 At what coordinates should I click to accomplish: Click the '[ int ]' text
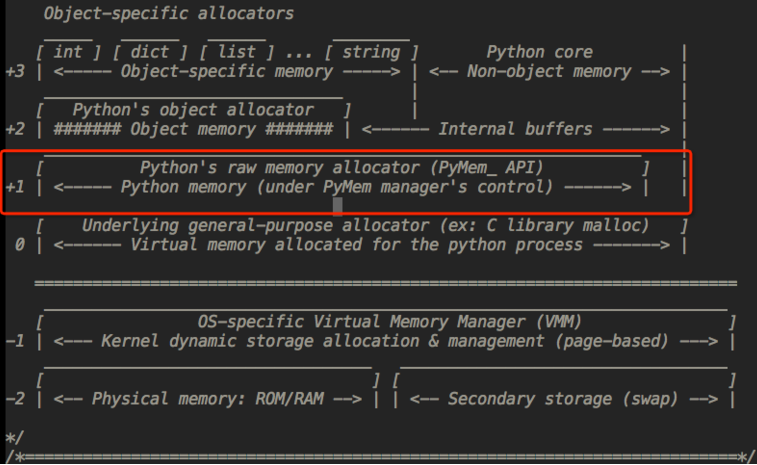(68, 52)
